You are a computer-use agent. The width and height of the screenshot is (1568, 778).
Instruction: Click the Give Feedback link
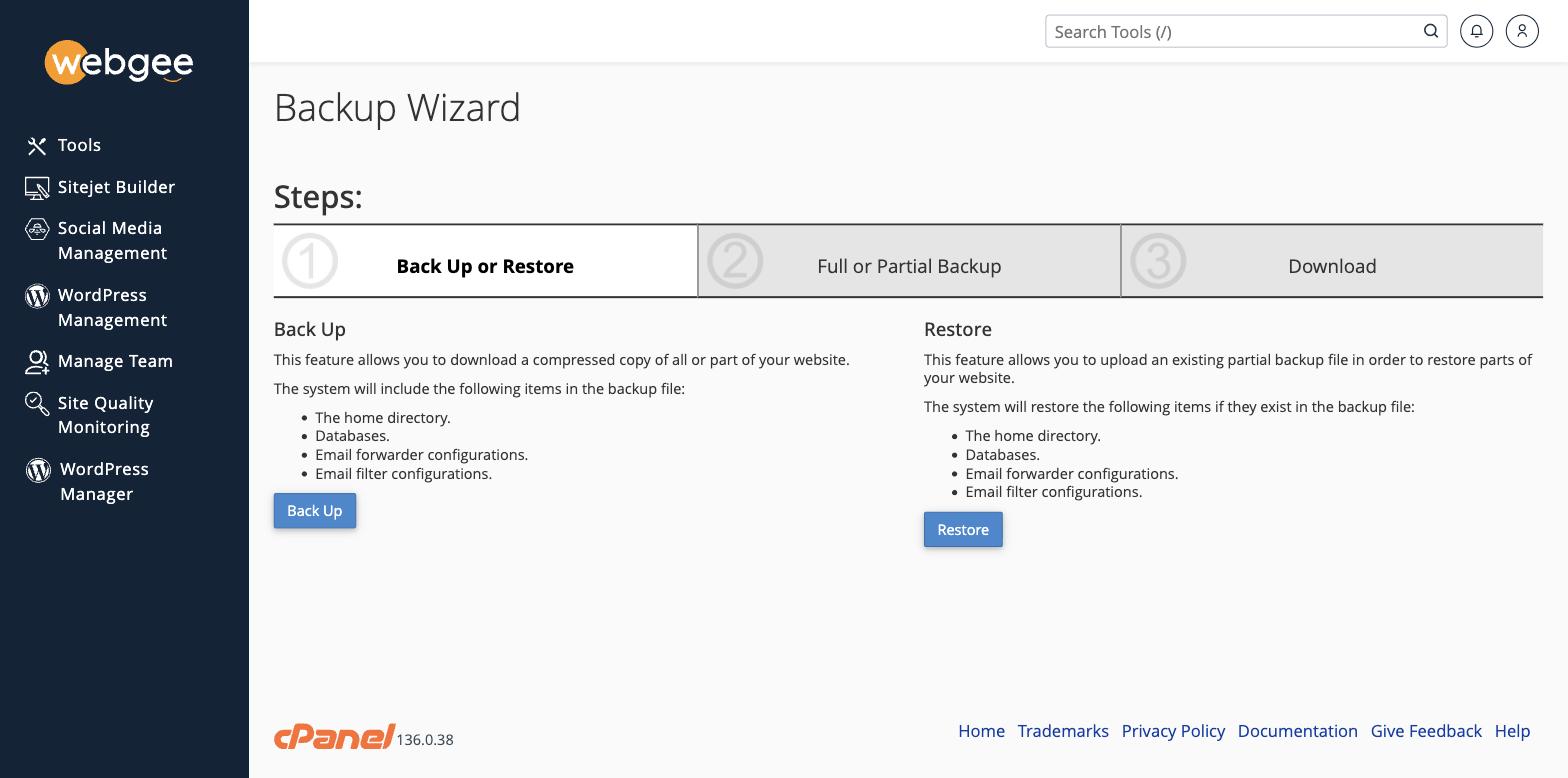[x=1426, y=731]
